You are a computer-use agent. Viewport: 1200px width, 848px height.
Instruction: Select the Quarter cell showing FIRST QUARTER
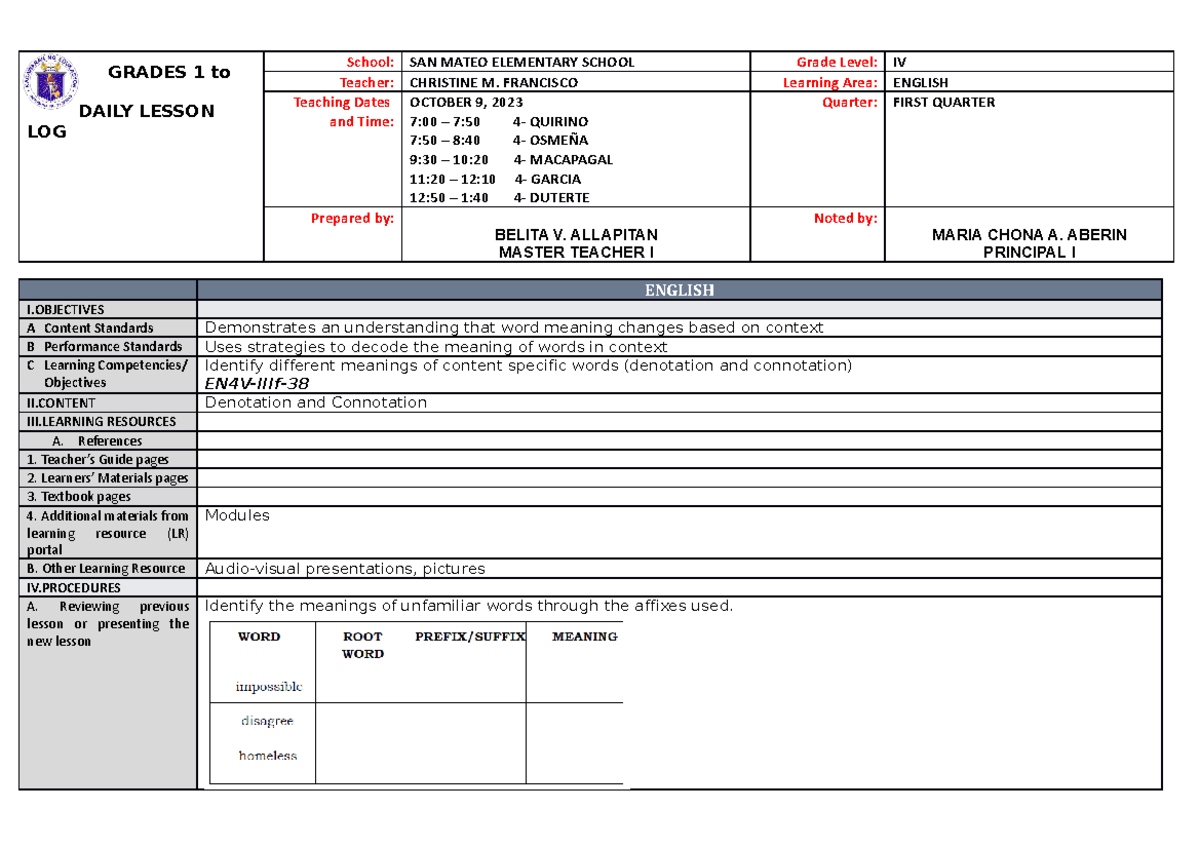click(941, 102)
